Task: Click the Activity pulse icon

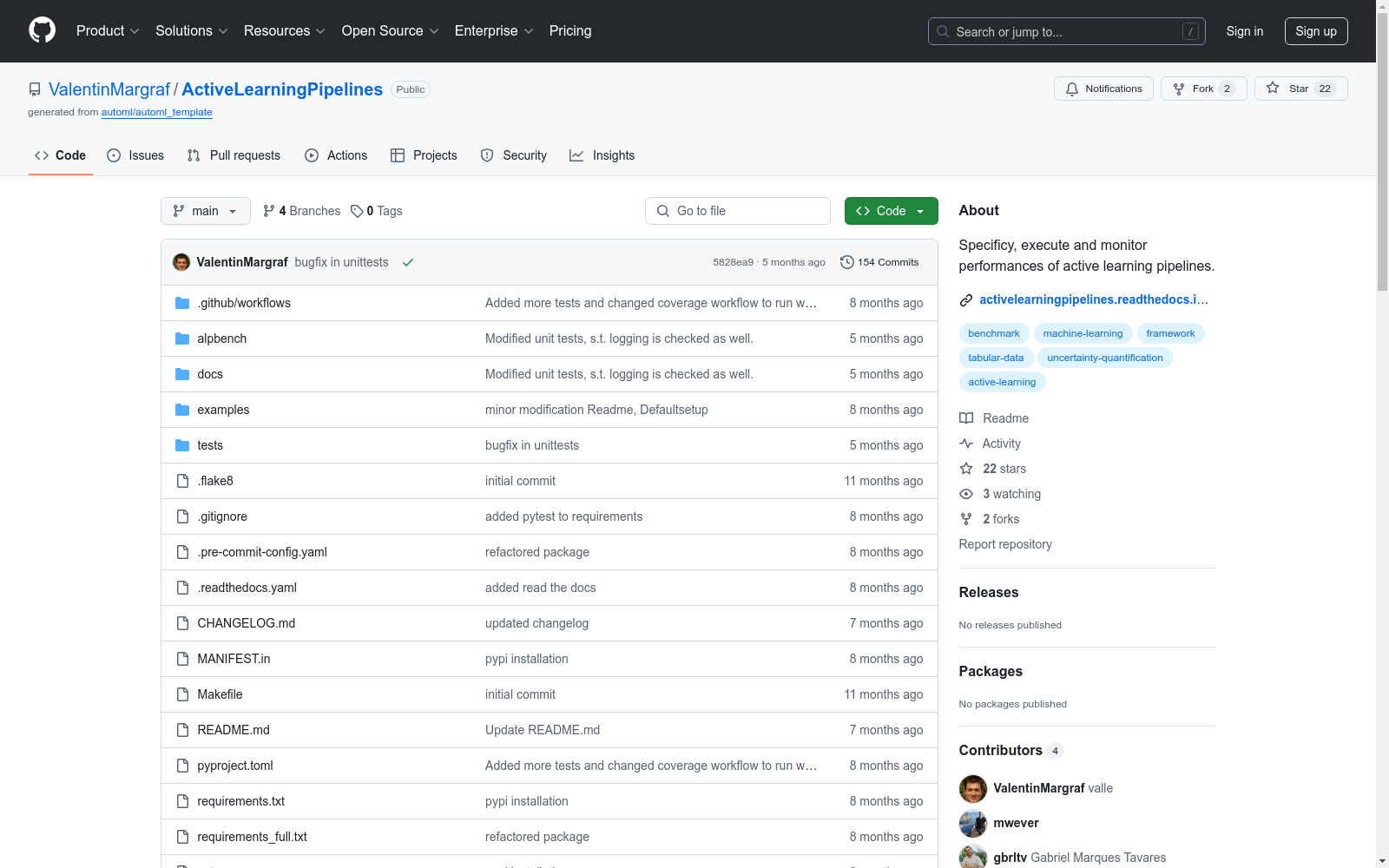Action: (x=966, y=444)
